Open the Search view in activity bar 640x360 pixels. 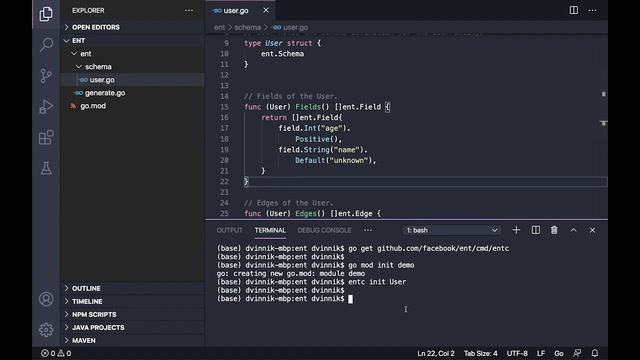(46, 44)
